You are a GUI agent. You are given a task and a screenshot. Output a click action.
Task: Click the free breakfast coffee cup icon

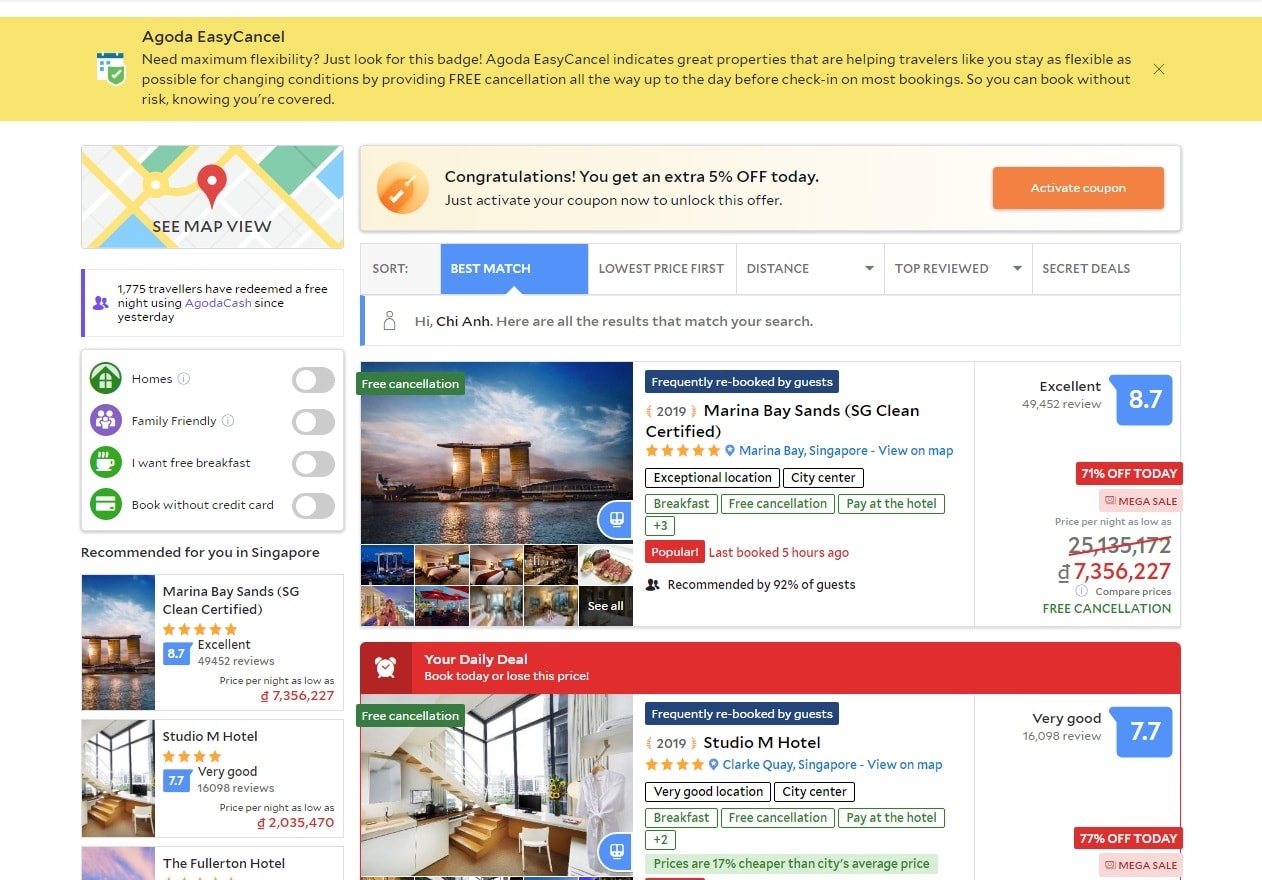click(x=106, y=462)
